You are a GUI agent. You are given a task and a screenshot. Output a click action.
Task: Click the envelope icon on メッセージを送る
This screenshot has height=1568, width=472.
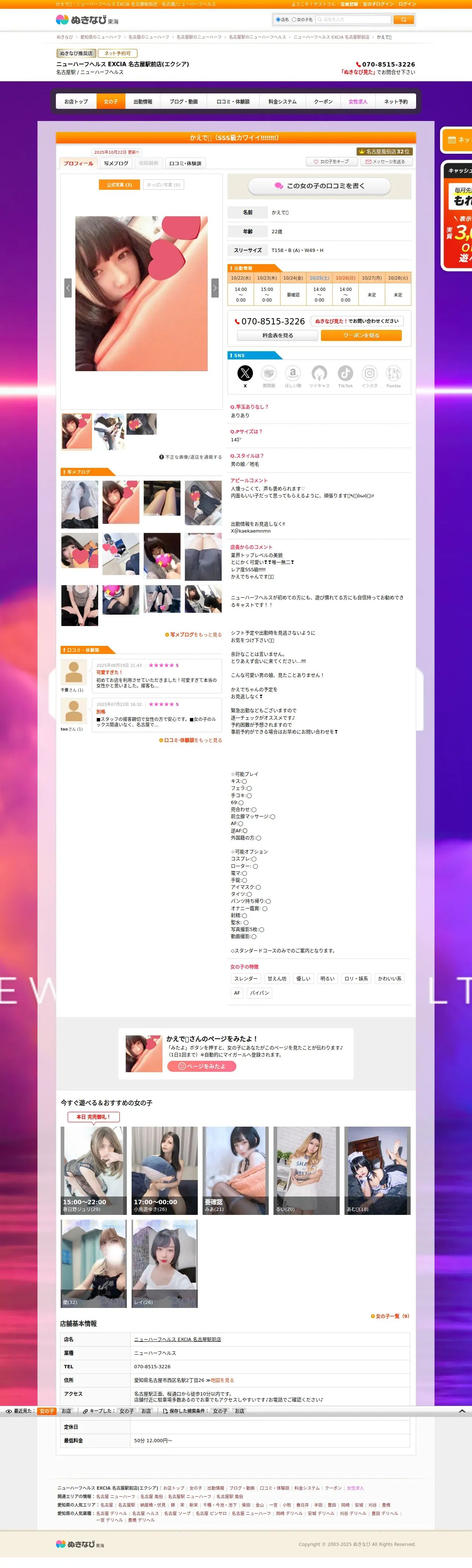coord(368,161)
